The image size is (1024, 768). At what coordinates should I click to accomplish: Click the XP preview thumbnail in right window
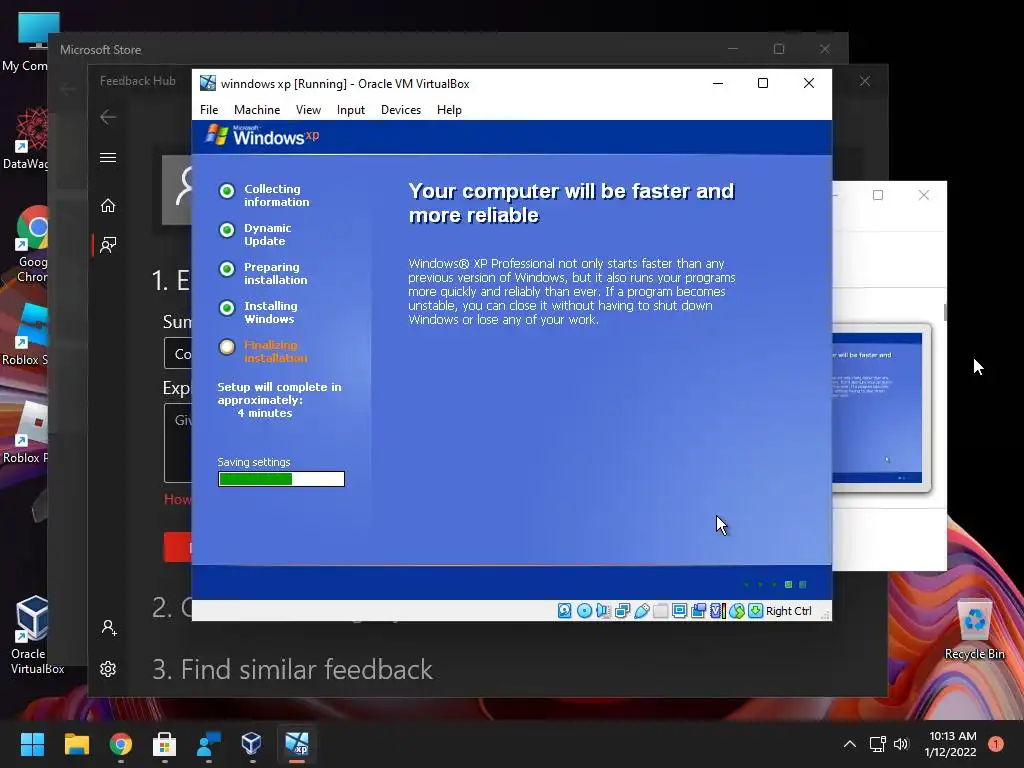pyautogui.click(x=880, y=408)
